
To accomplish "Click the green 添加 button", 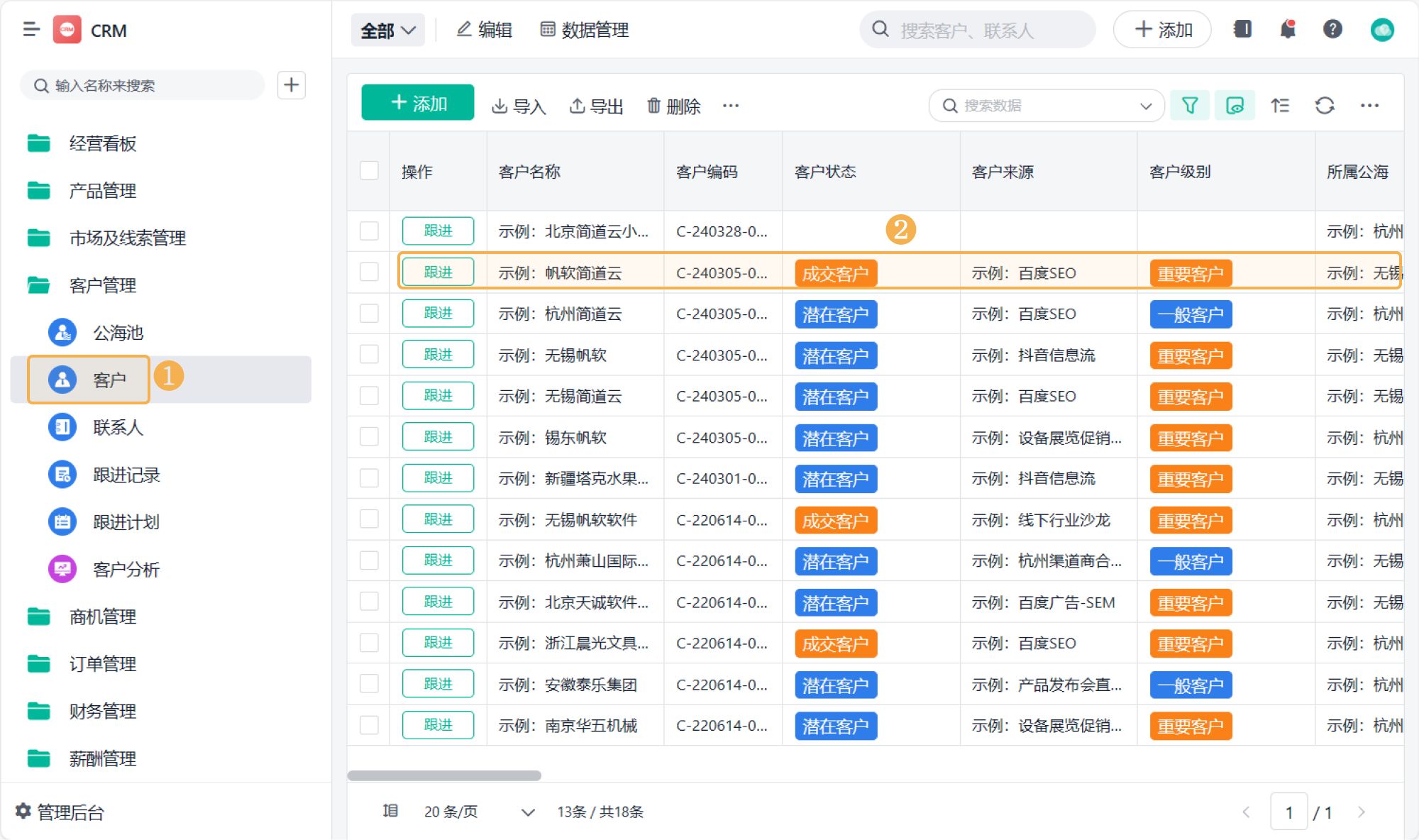I will (417, 104).
